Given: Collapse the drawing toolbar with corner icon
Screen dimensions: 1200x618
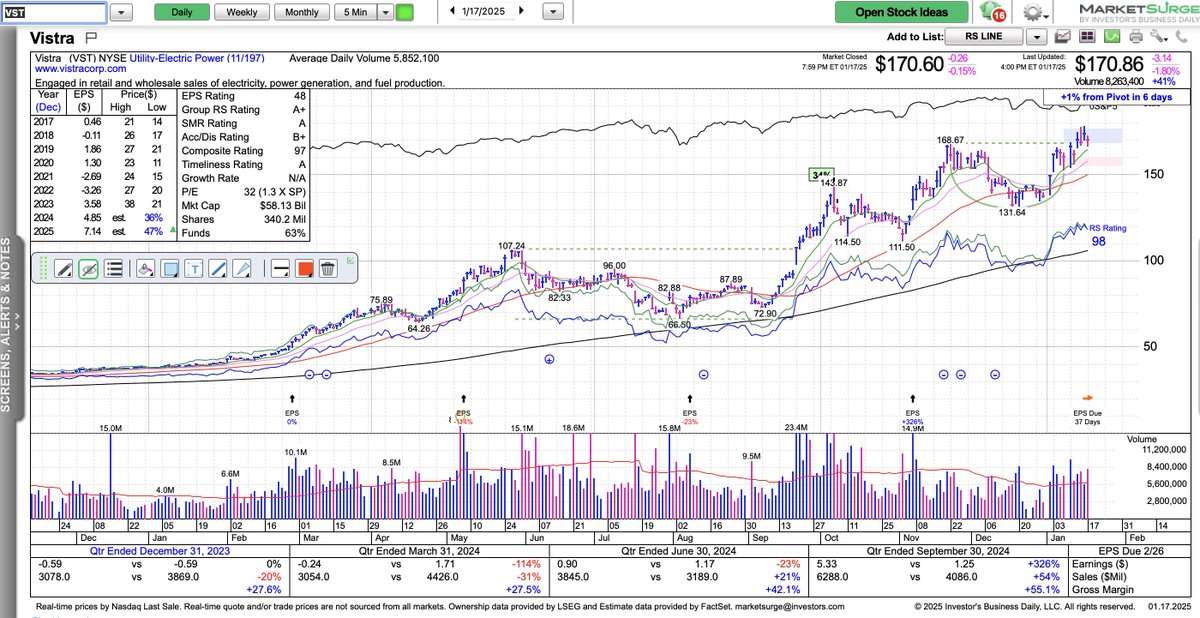Looking at the screenshot, I should pyautogui.click(x=349, y=259).
